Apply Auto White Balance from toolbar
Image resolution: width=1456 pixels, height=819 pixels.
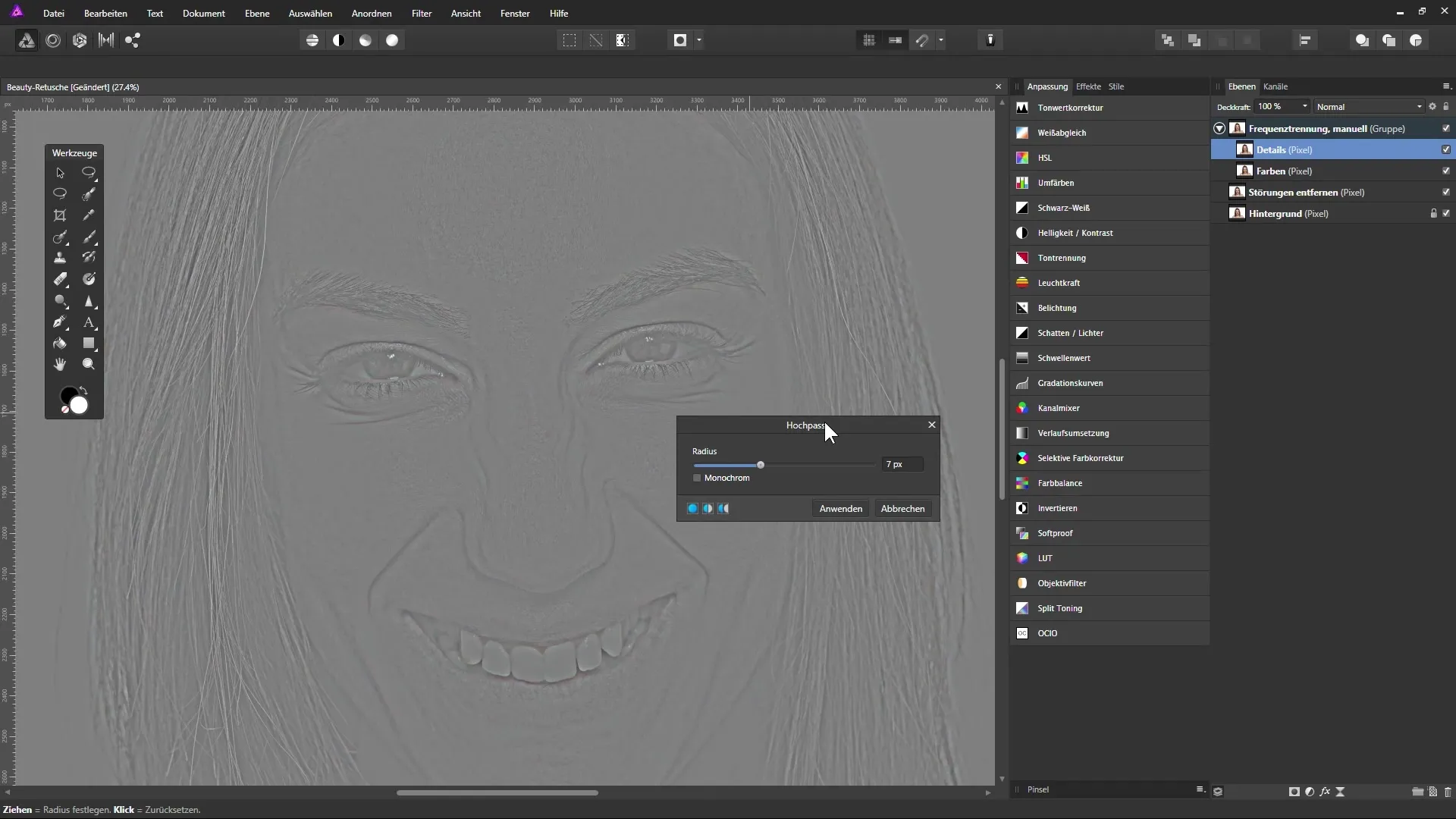click(x=392, y=40)
